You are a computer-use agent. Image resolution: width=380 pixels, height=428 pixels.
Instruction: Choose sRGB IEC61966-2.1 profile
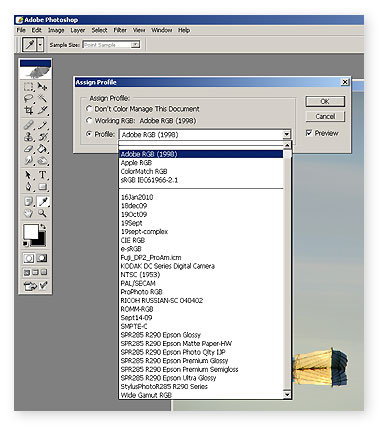click(201, 180)
